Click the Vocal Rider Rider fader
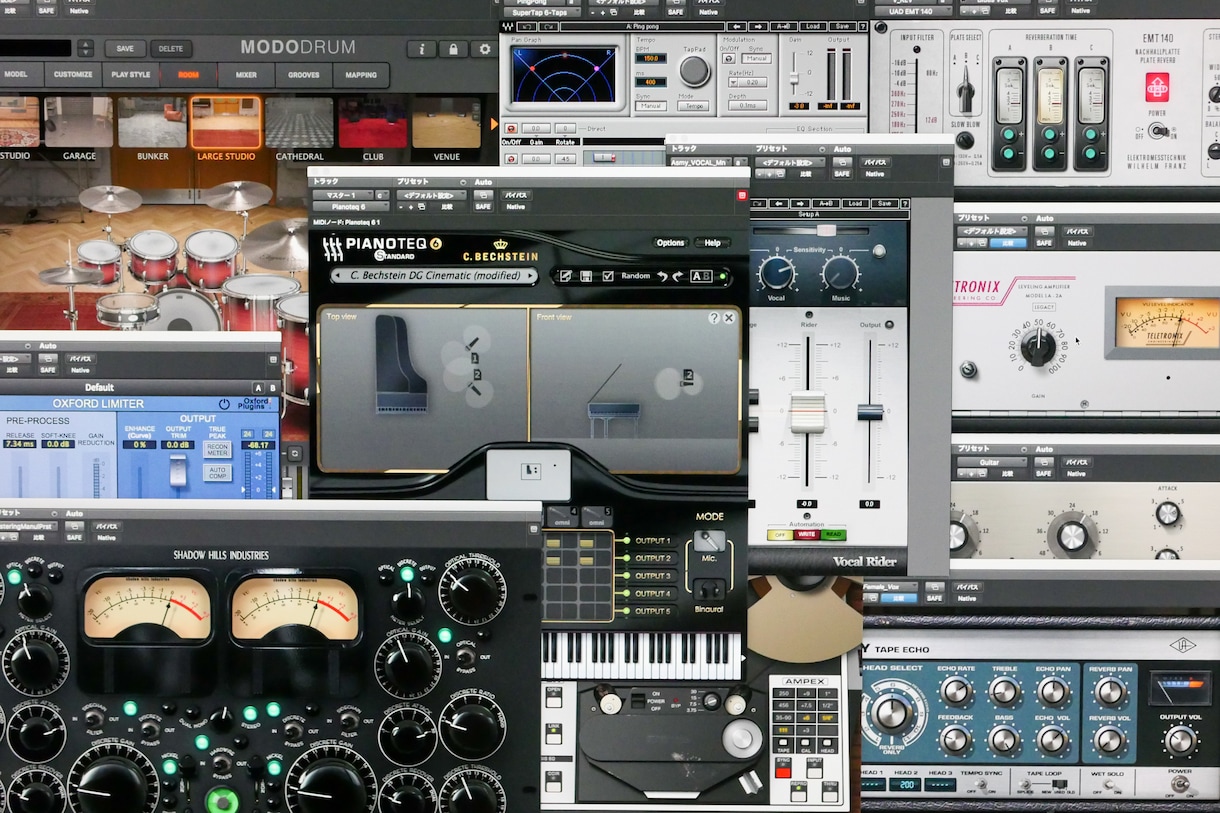 (808, 411)
